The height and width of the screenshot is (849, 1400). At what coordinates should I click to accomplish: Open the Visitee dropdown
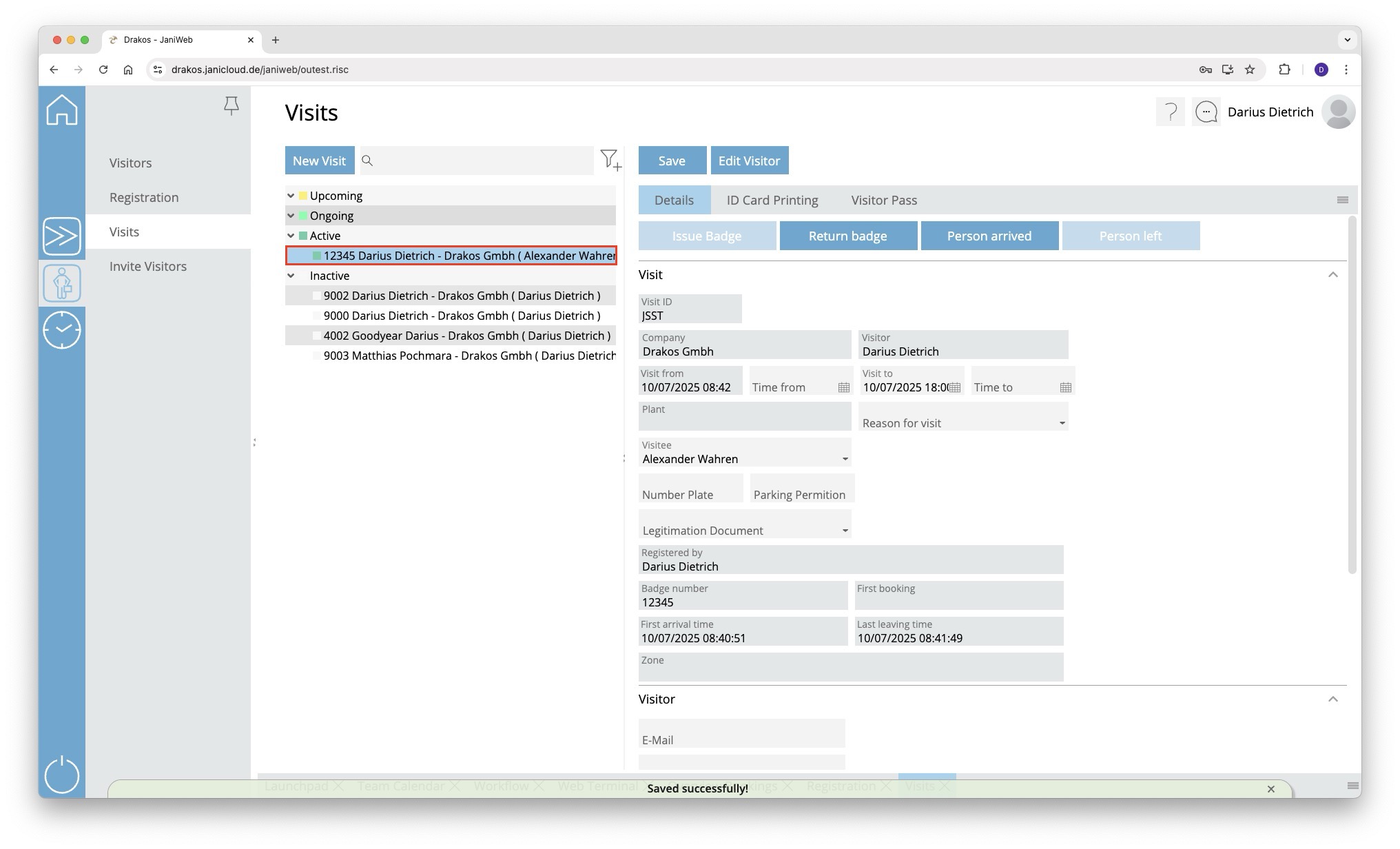coord(845,459)
